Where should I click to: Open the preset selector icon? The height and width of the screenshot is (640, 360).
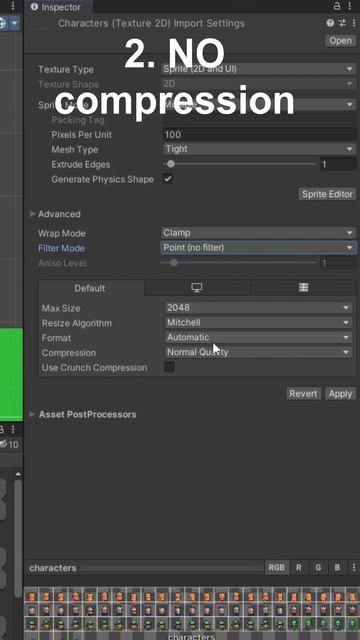(342, 23)
